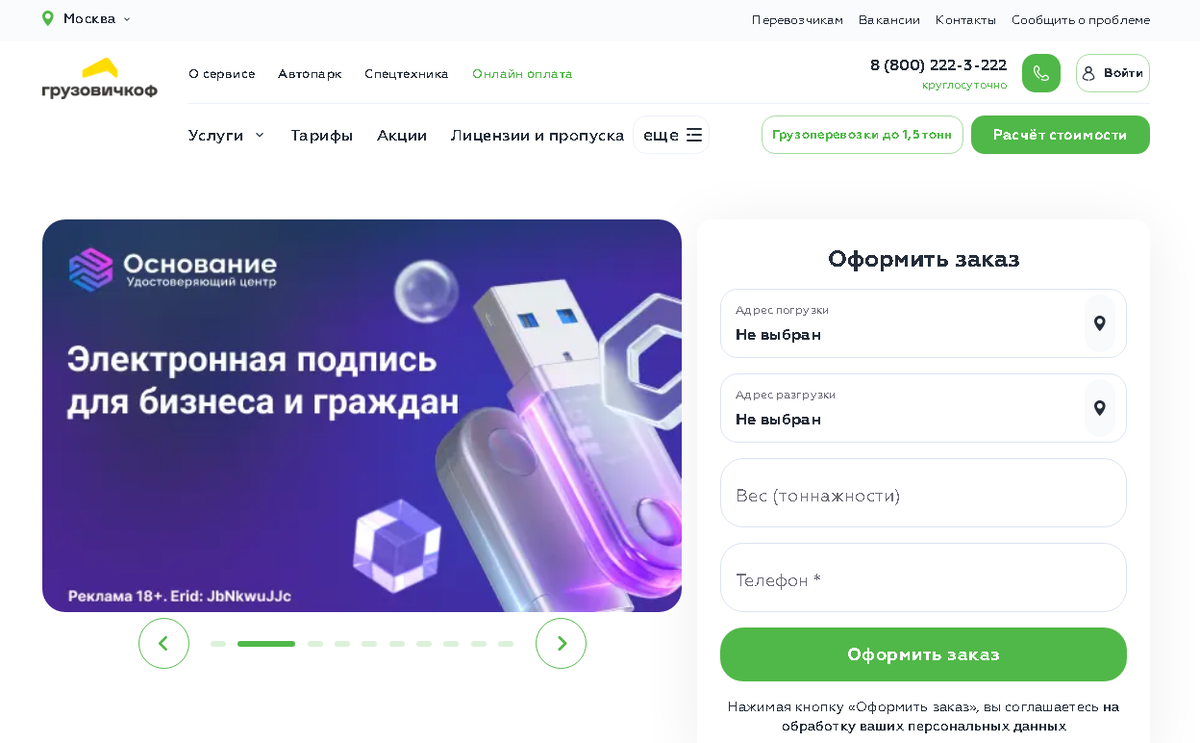Click the Вес (тоннажности) field
Viewport: 1200px width, 743px height.
click(923, 493)
